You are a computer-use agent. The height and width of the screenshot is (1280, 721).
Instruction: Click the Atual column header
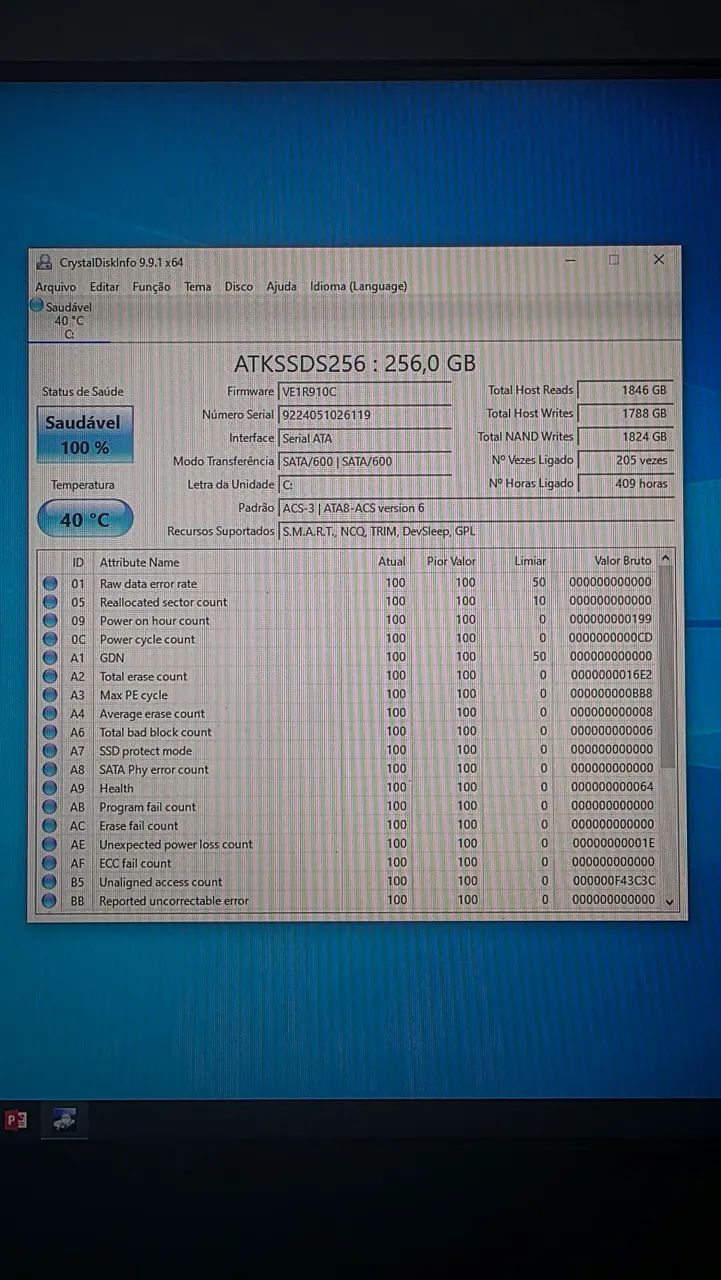coord(392,562)
